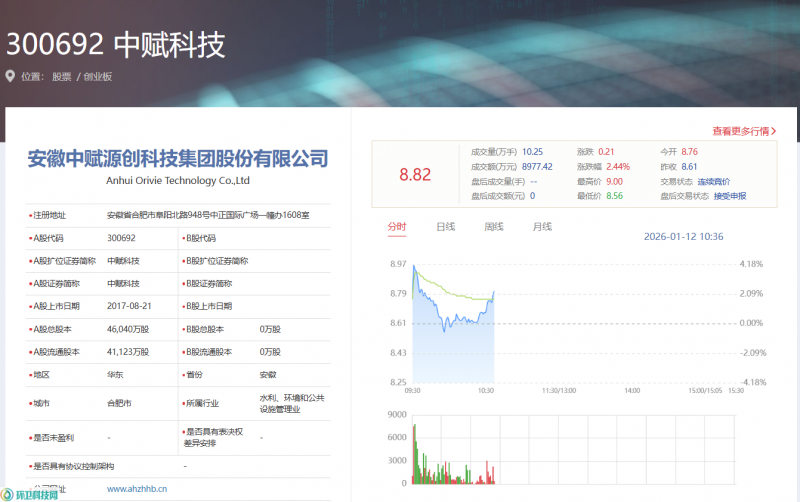Click the listing date 2017-08-21
Screen dimensions: 800x502
pos(129,306)
